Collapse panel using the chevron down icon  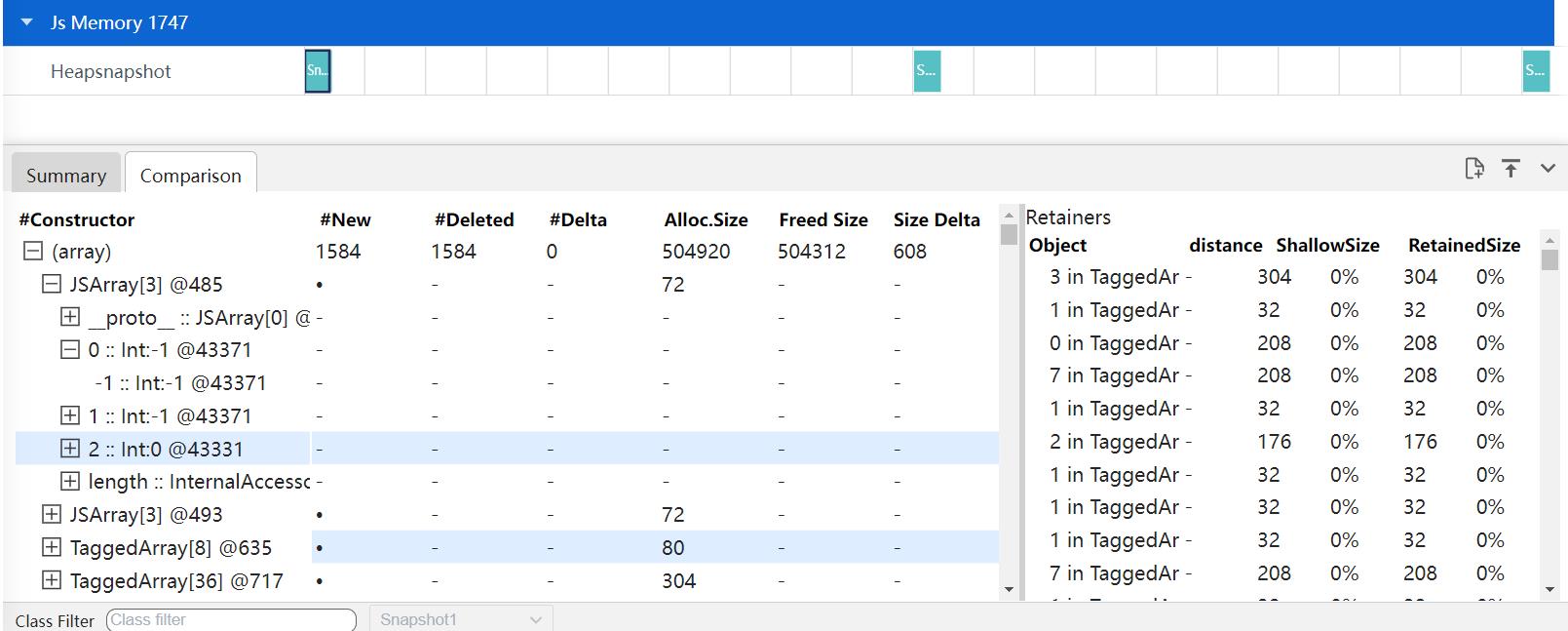tap(1548, 169)
